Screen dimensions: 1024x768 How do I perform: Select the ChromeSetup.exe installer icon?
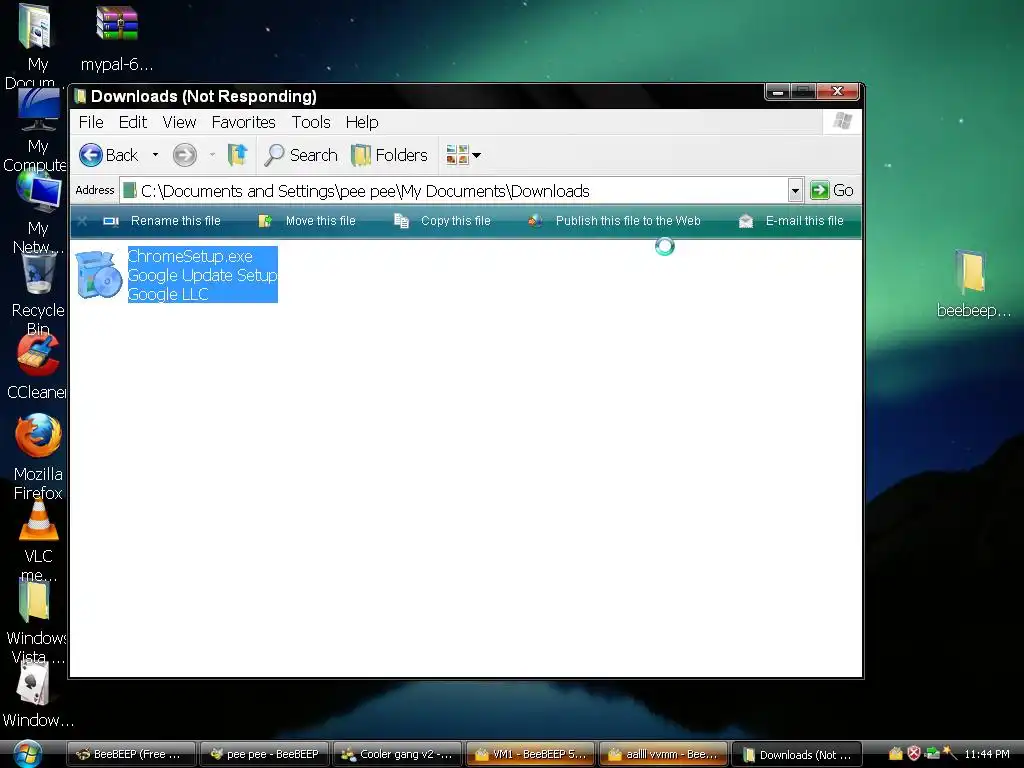pos(99,275)
